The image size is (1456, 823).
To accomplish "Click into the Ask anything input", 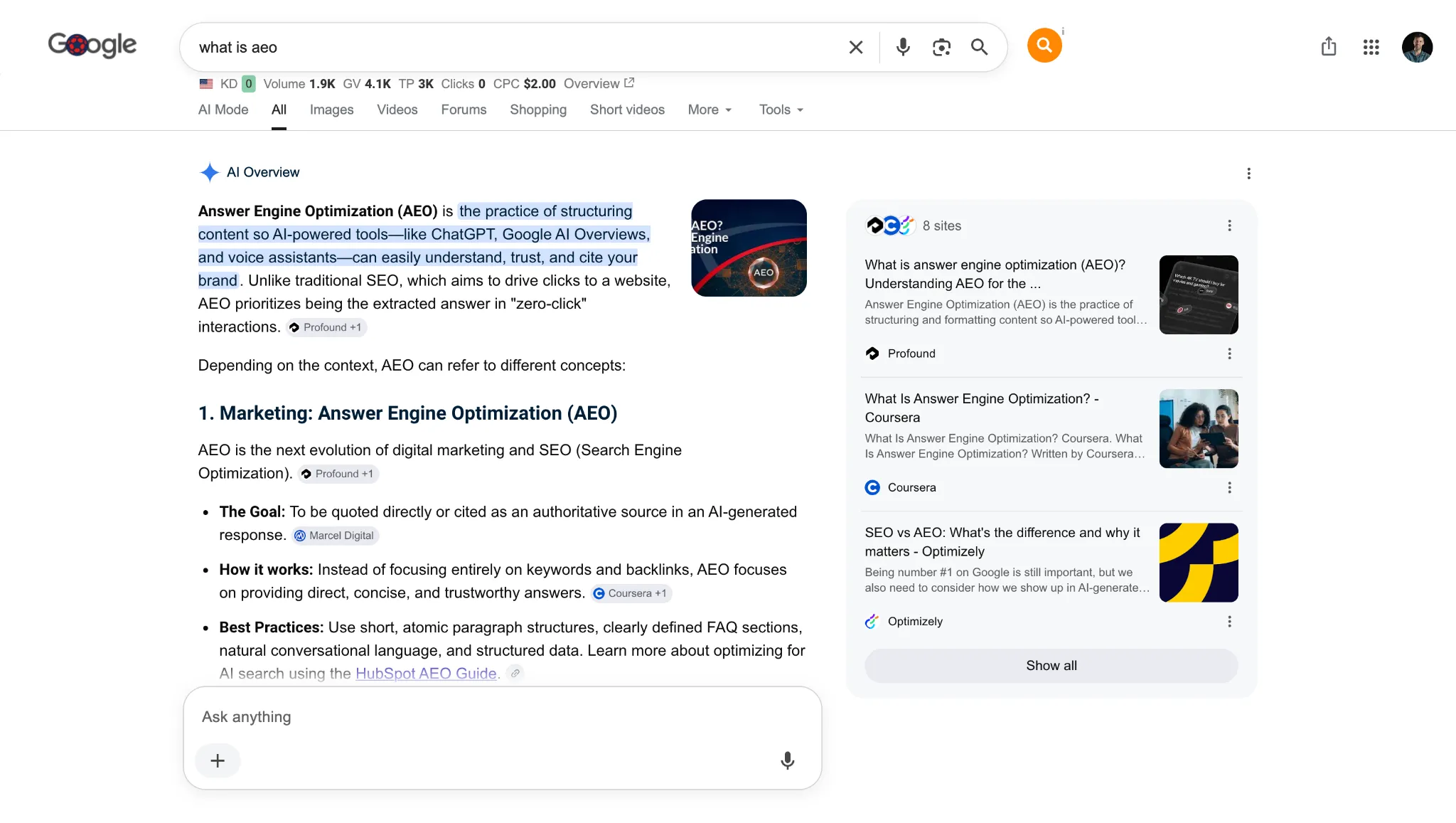I will (502, 717).
